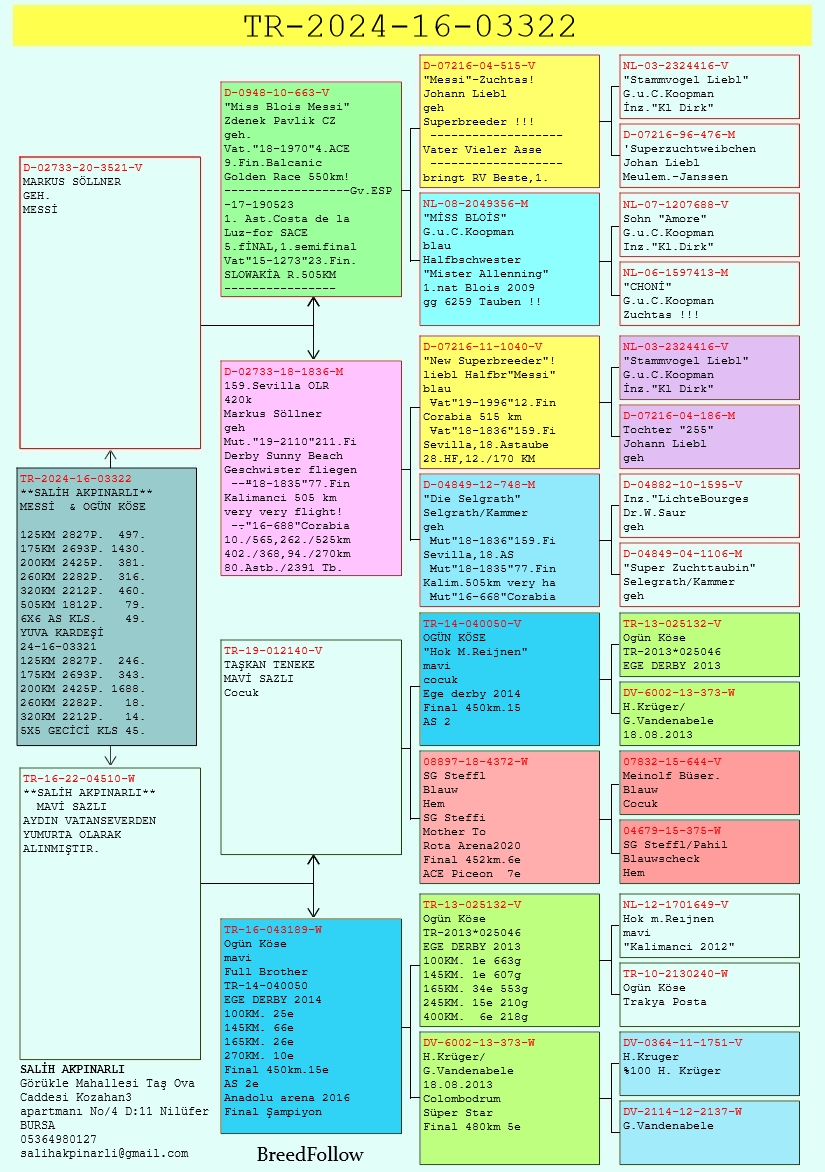Select the large TR-13-025132-V box listing 100KM results
825x1172 pixels.
tap(510, 960)
